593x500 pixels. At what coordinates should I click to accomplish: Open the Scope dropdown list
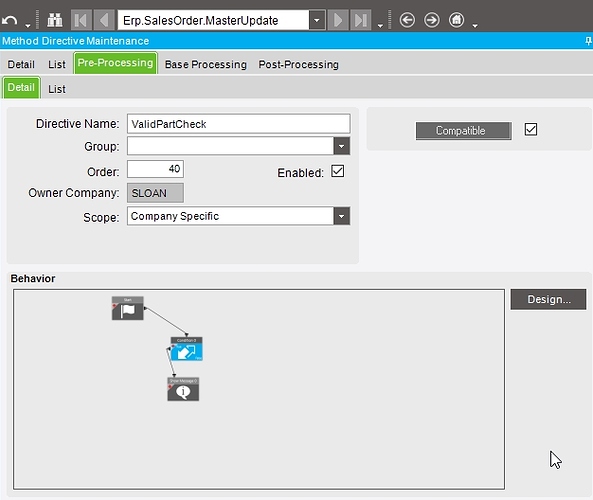342,216
